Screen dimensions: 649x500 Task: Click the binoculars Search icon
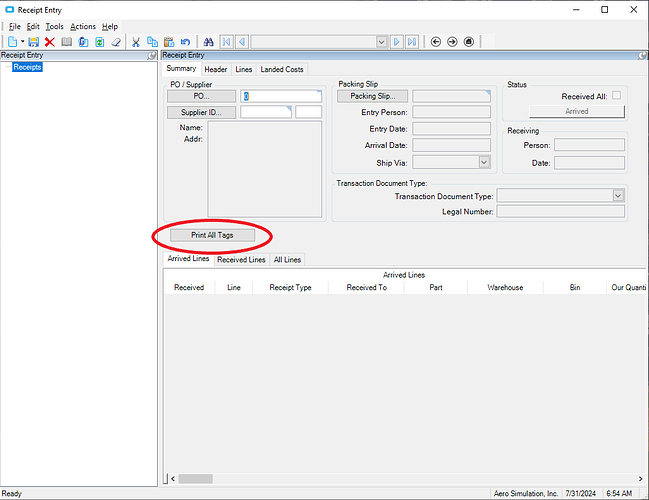(x=209, y=42)
